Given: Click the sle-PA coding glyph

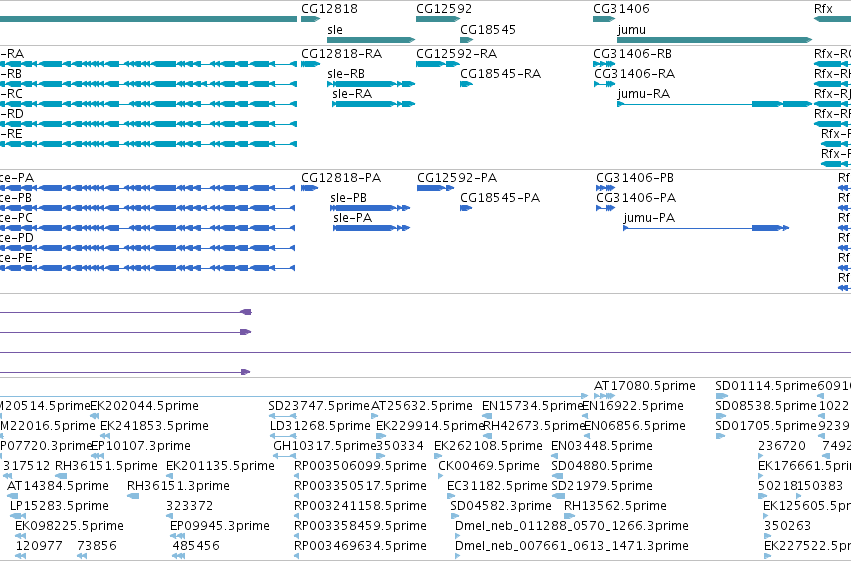Looking at the screenshot, I should pos(371,228).
